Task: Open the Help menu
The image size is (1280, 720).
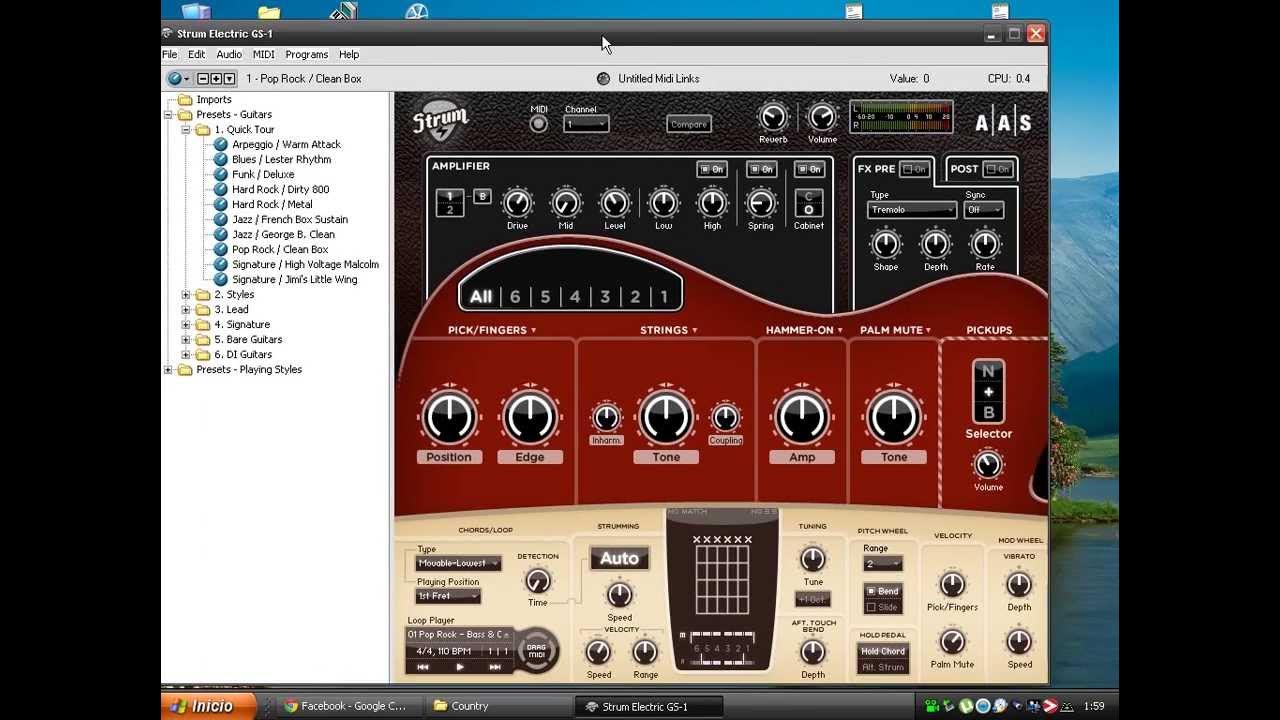Action: coord(349,54)
